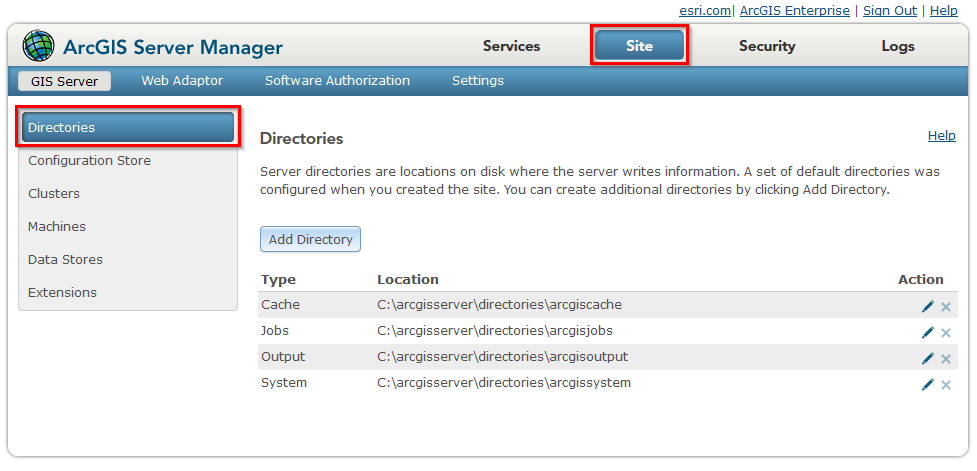Edit the Jobs directory with pencil icon
The width and height of the screenshot is (977, 471).
pyautogui.click(x=928, y=333)
